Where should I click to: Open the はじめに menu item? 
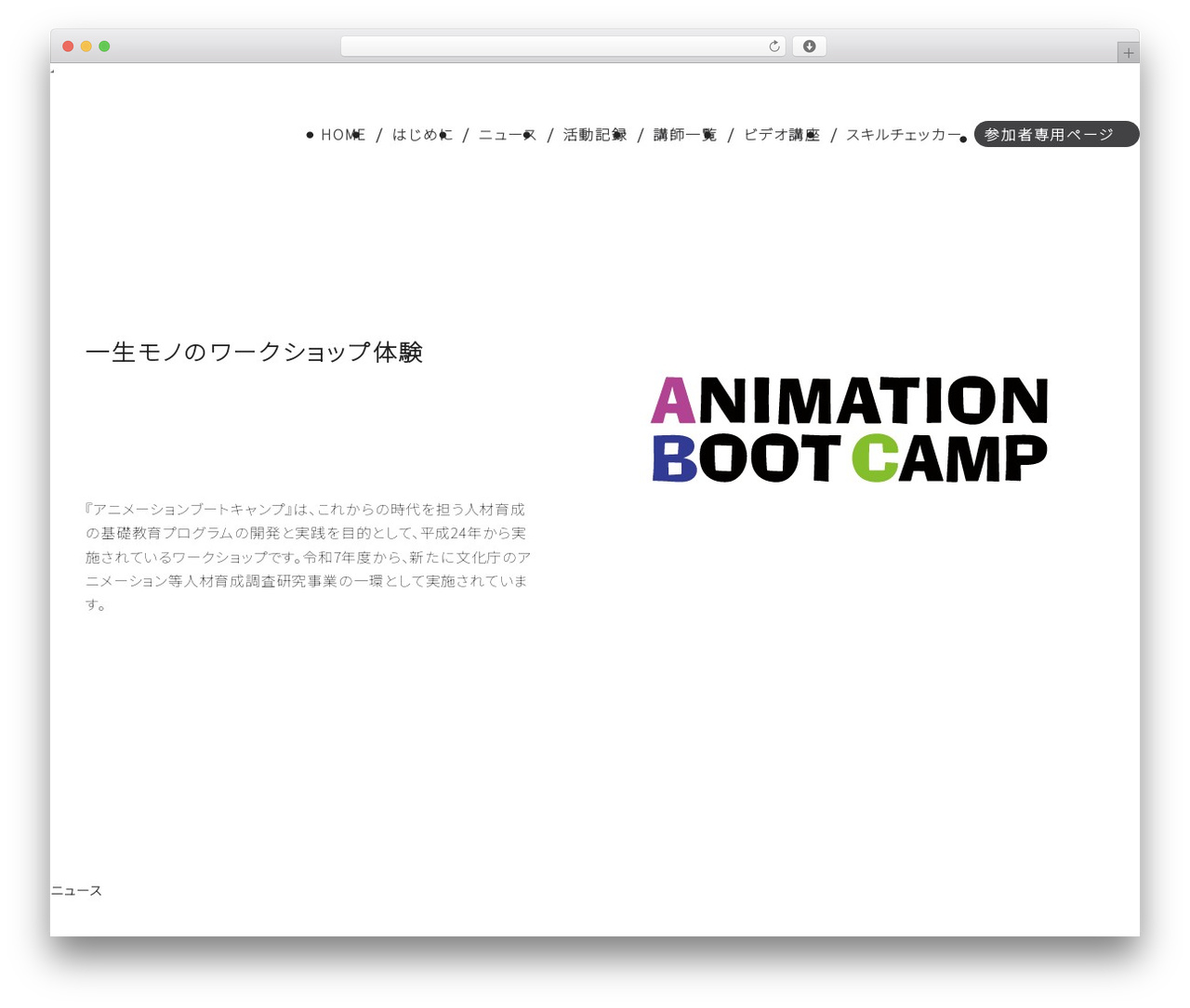click(x=422, y=135)
